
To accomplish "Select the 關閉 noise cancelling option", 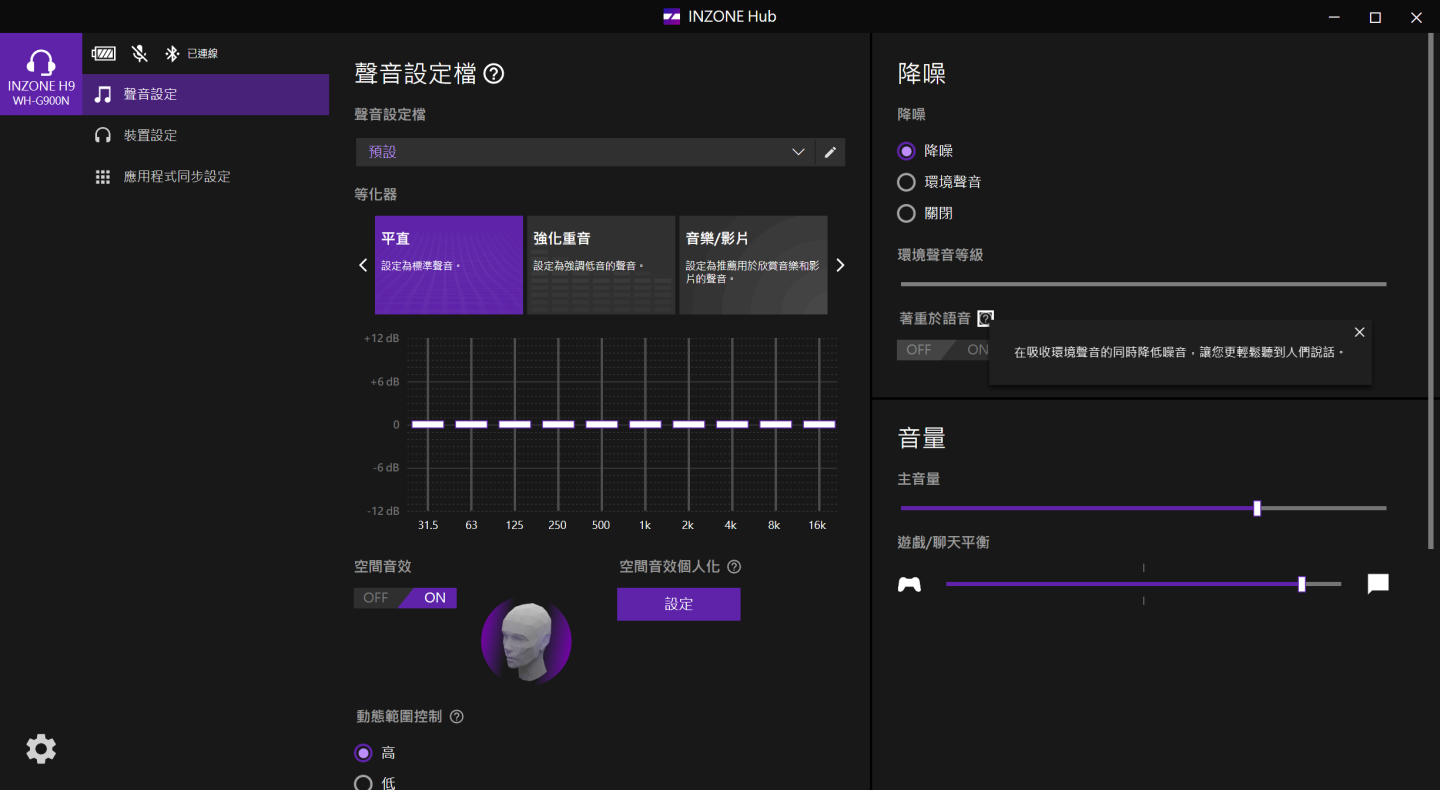I will click(x=906, y=213).
